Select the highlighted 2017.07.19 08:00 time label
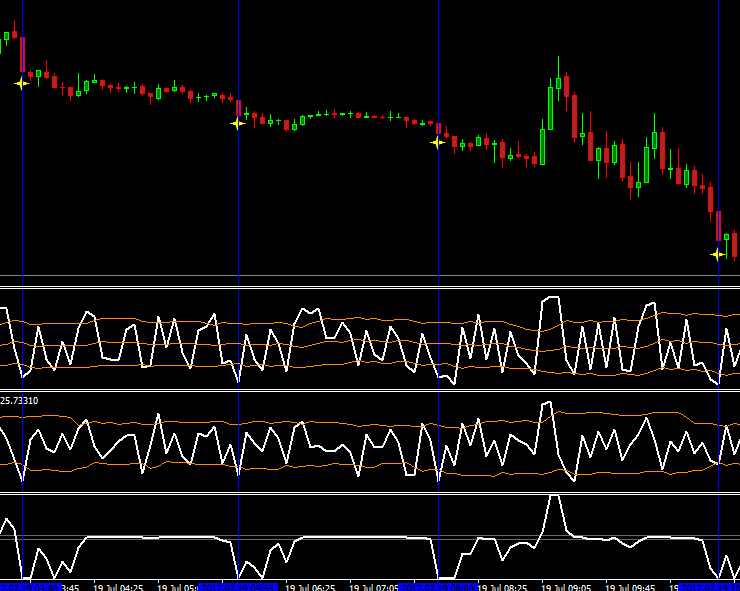 437,588
